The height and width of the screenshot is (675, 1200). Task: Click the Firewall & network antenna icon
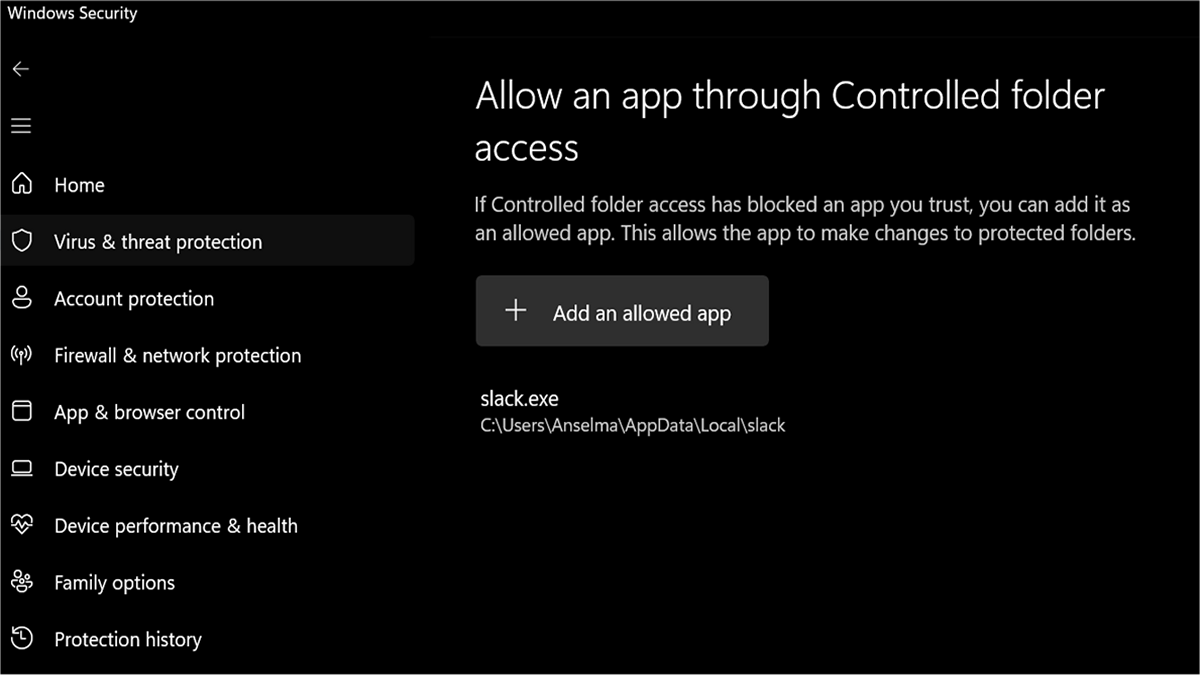[21, 355]
